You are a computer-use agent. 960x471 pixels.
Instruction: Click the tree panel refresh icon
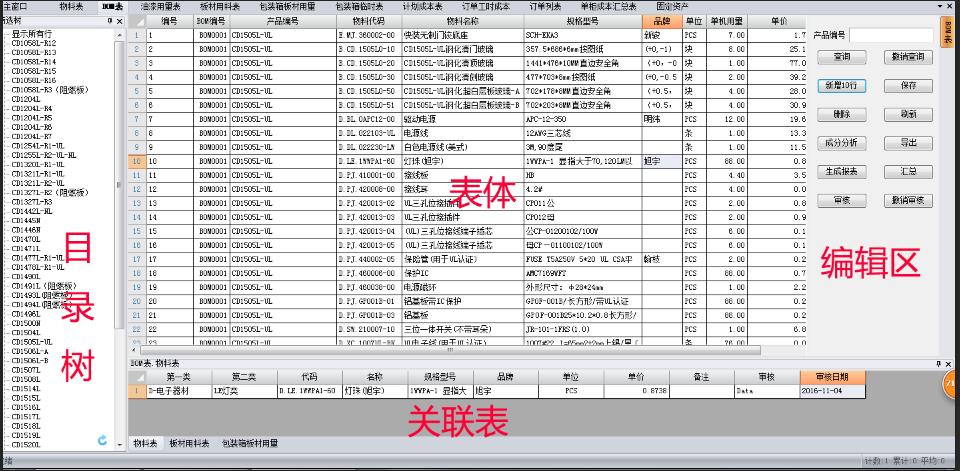tap(103, 439)
